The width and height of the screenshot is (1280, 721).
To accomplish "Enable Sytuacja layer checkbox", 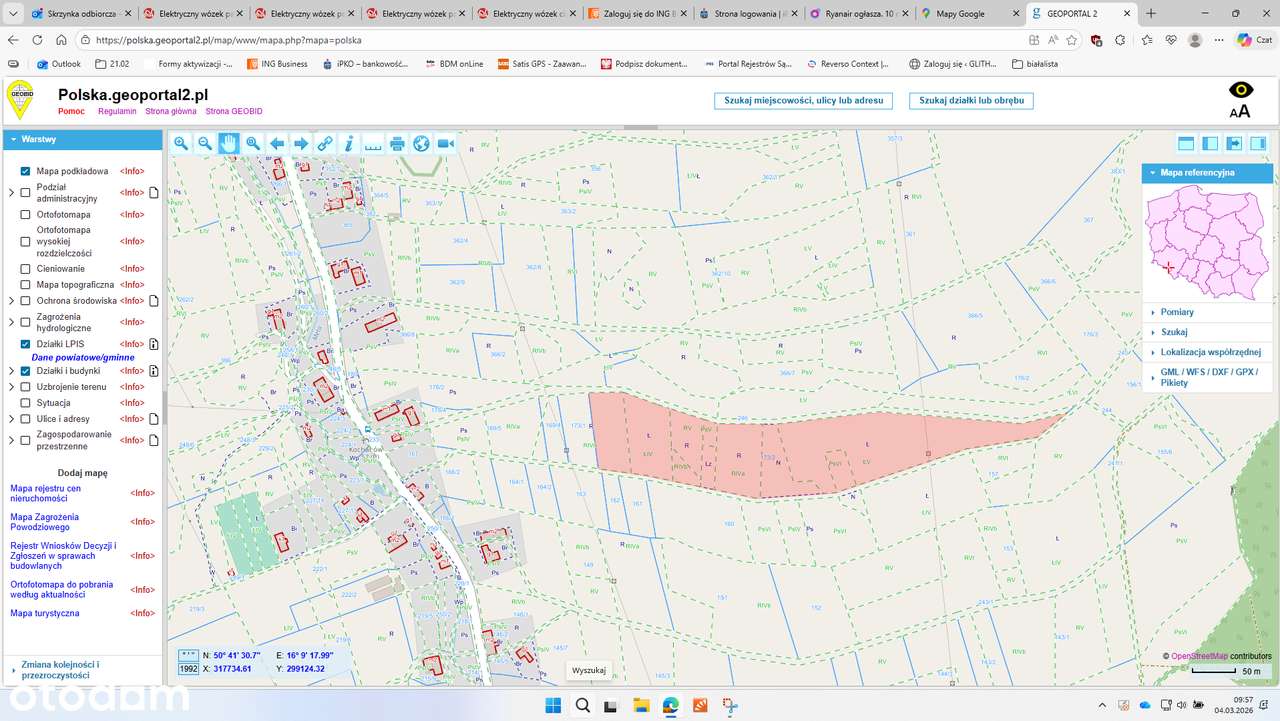I will [x=26, y=403].
